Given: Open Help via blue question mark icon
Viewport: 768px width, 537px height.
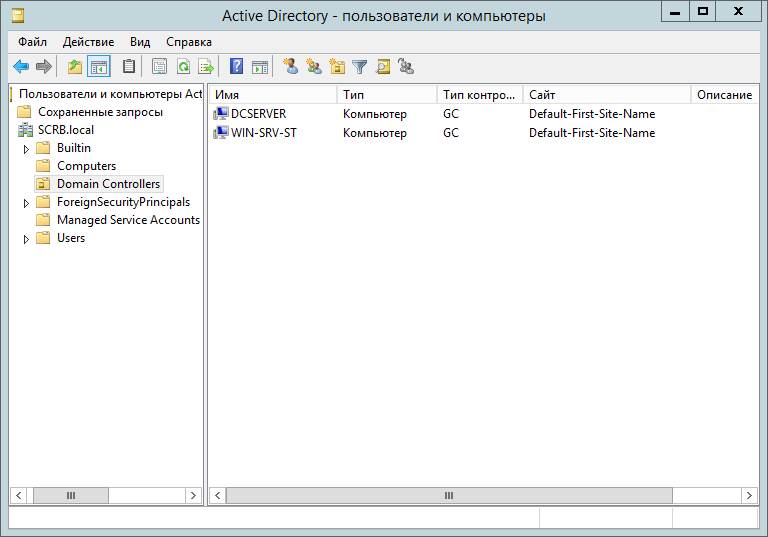Looking at the screenshot, I should pos(237,67).
